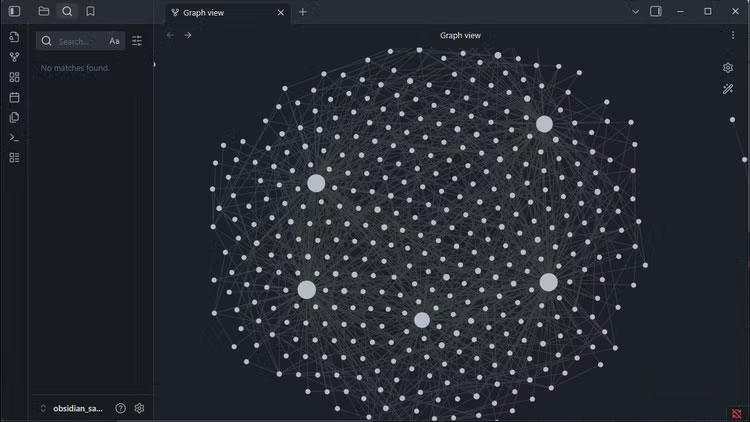Screen dimensions: 750x422
Task: Open more options three-dot menu
Action: click(x=733, y=35)
